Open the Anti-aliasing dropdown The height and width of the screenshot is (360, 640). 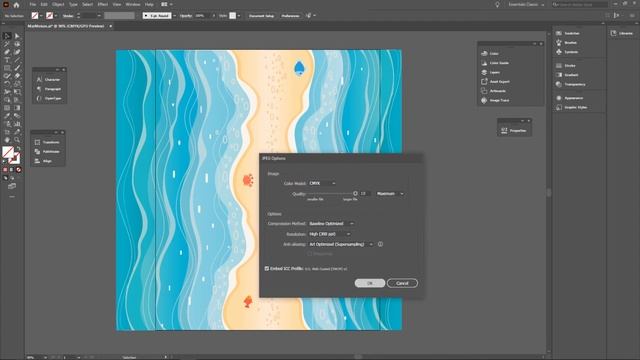click(341, 244)
